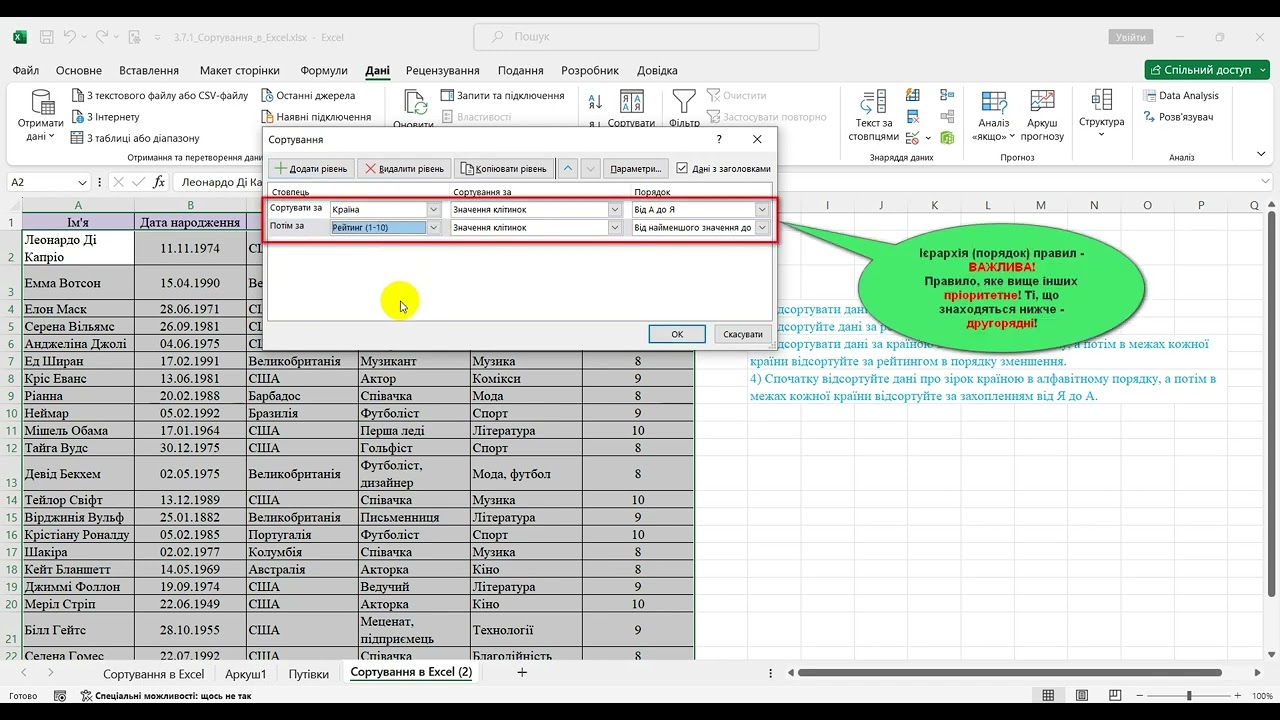The height and width of the screenshot is (720, 1280).
Task: Open Text to Columns tool
Action: [x=873, y=116]
